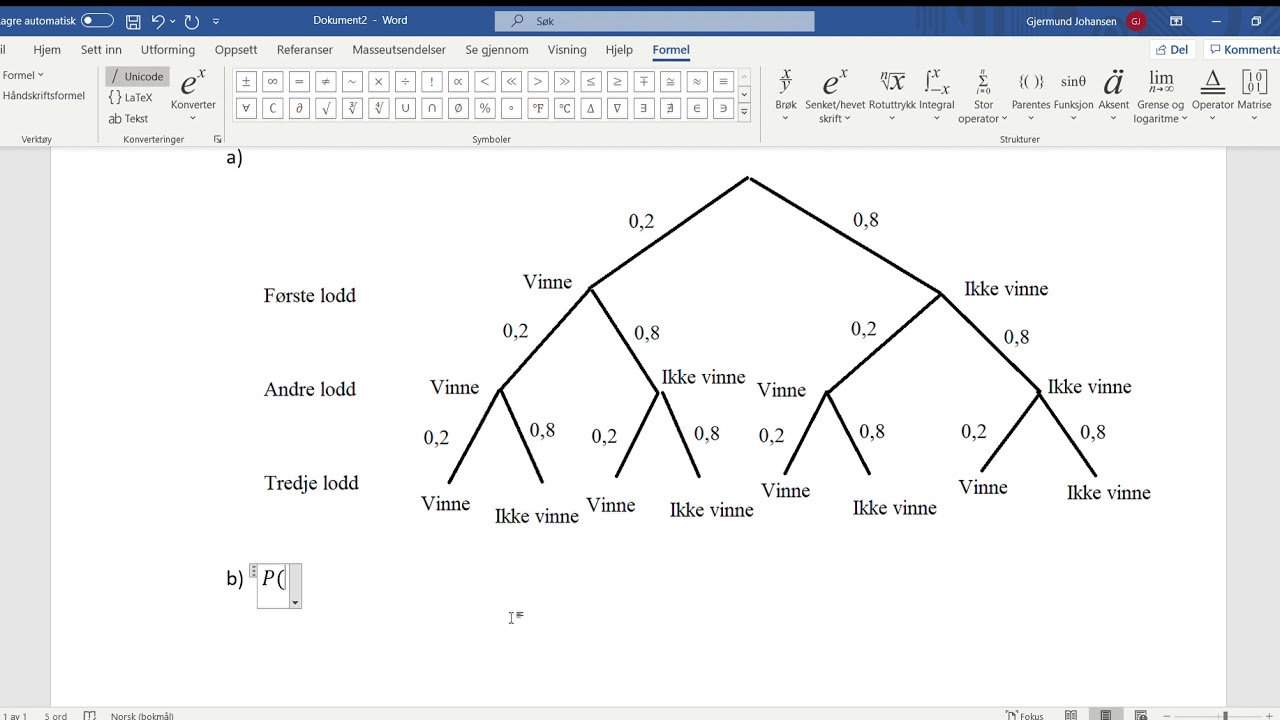Go to the Oppsett tab
1280x720 pixels.
(x=236, y=50)
